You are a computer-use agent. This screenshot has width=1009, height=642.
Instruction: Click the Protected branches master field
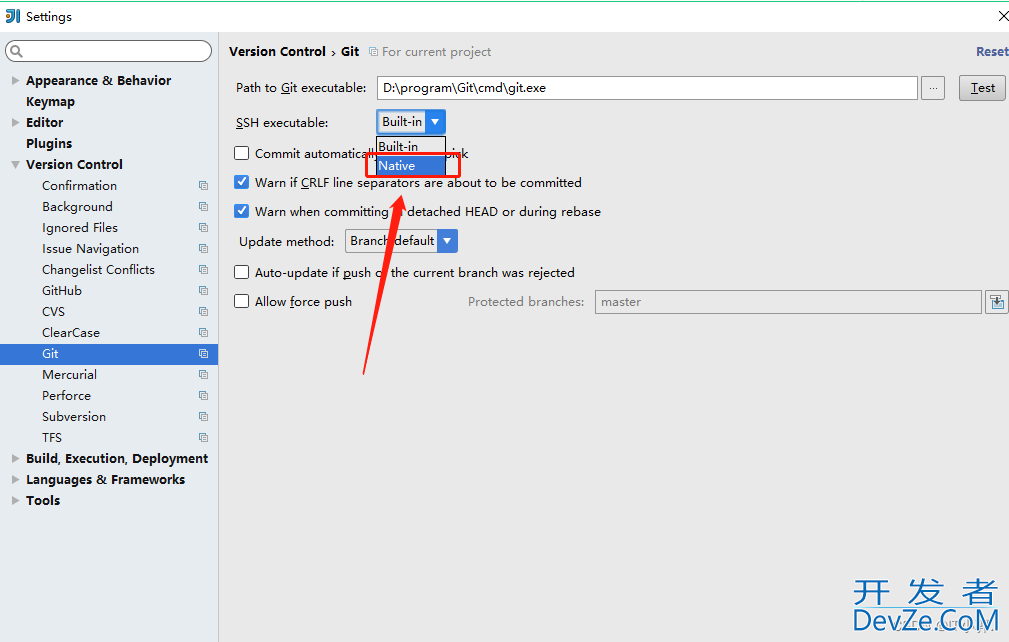(x=788, y=302)
